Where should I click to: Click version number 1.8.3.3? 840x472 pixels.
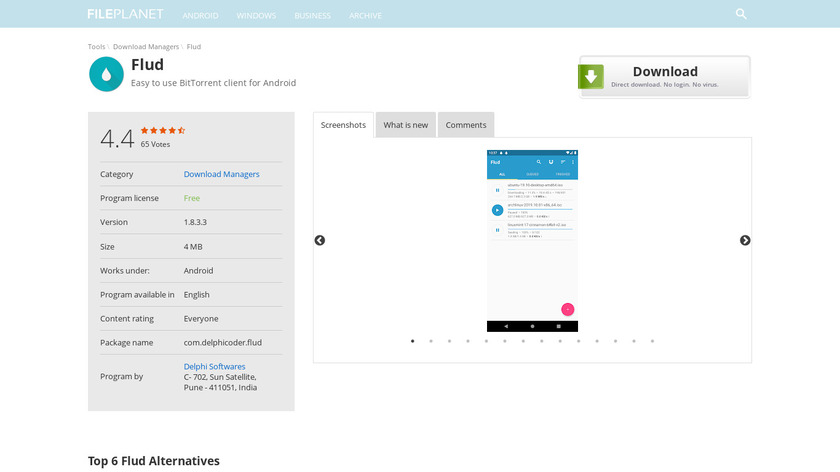click(195, 222)
